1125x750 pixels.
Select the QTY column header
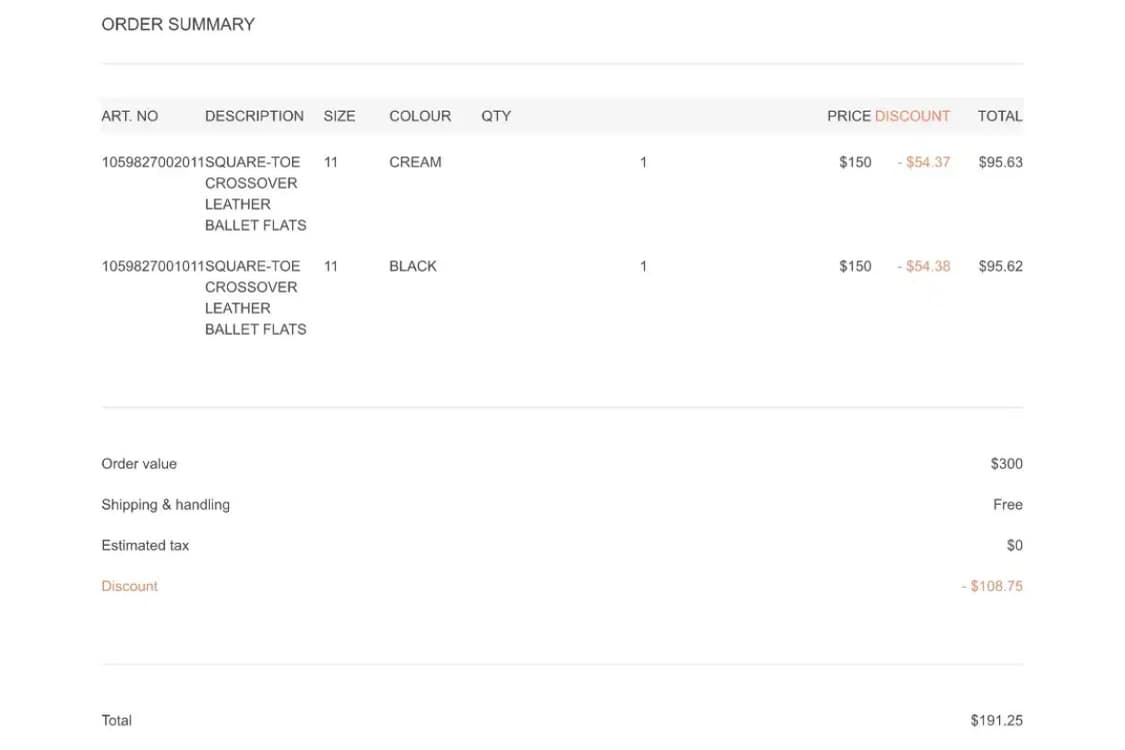(x=496, y=116)
